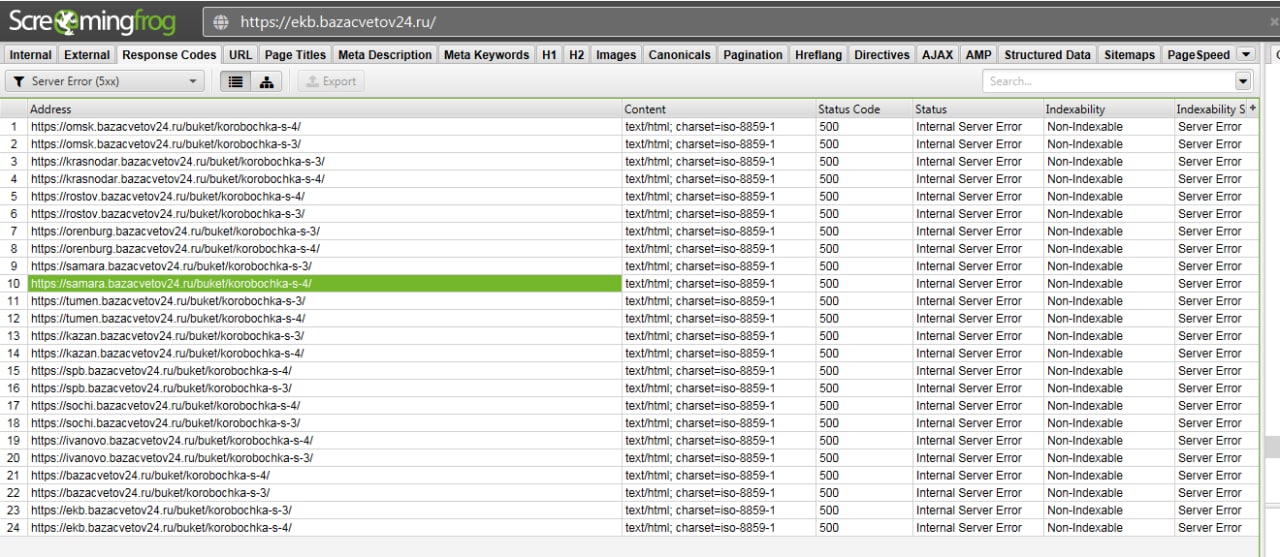Switch to the AJAX tab
Image resolution: width=1280 pixels, height=557 pixels.
click(937, 55)
